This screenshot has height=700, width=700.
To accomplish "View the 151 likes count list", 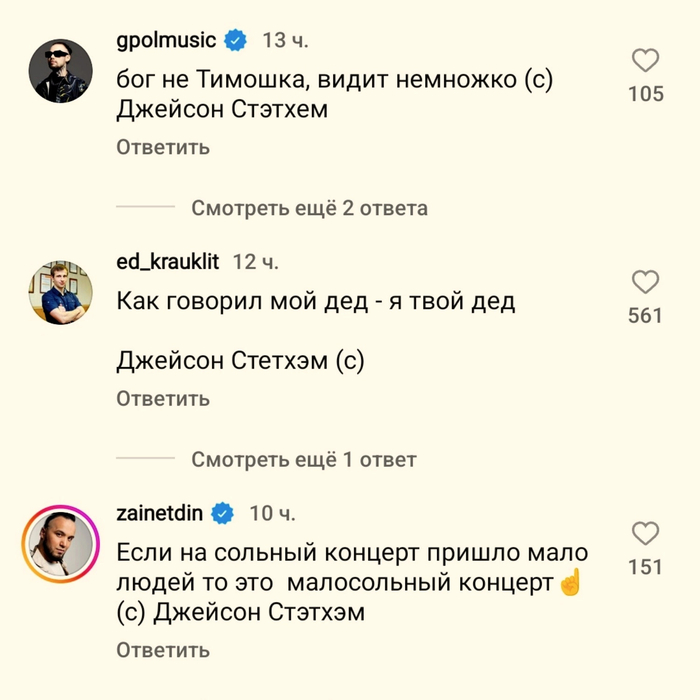I will [646, 567].
